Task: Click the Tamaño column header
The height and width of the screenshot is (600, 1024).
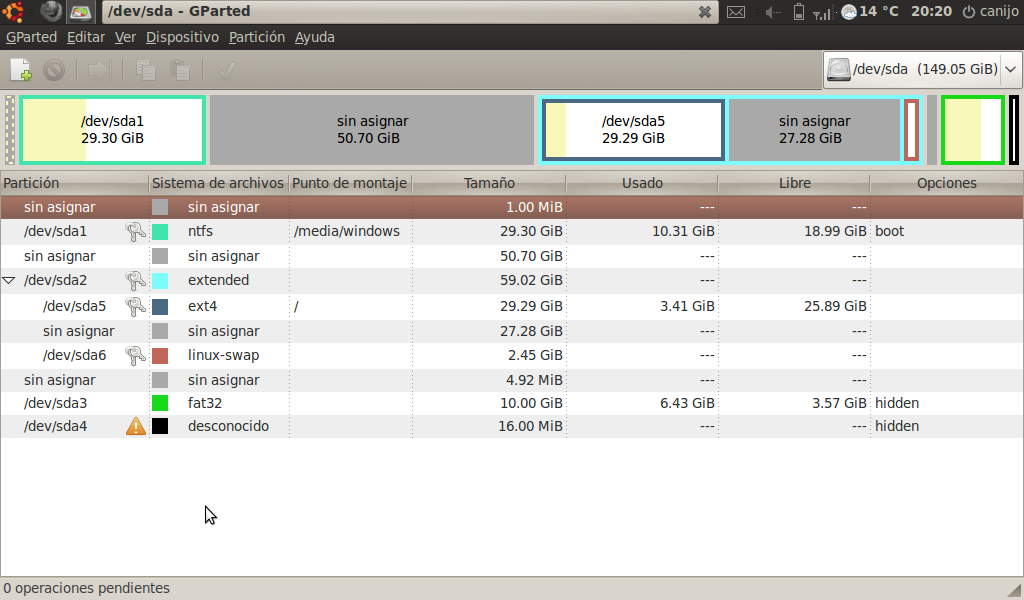Action: coord(489,183)
